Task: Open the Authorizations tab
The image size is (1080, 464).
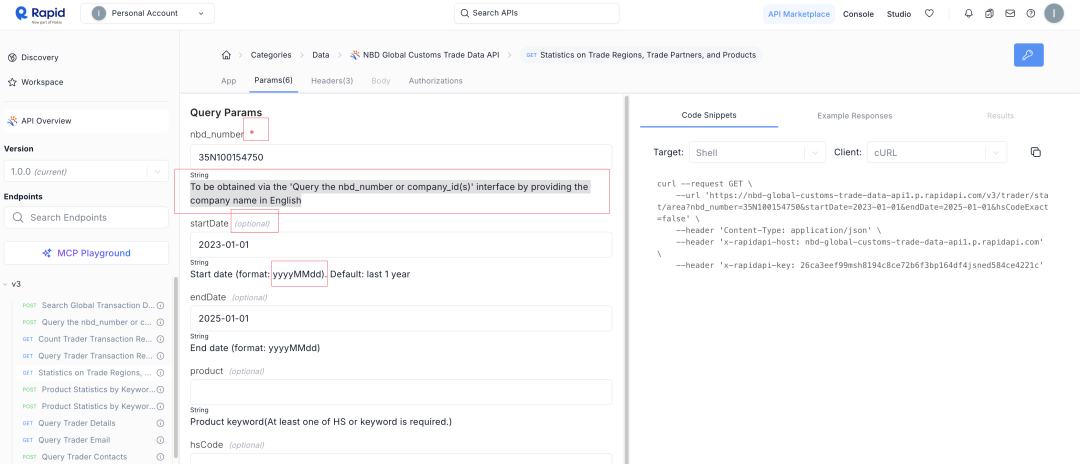Action: 435,81
